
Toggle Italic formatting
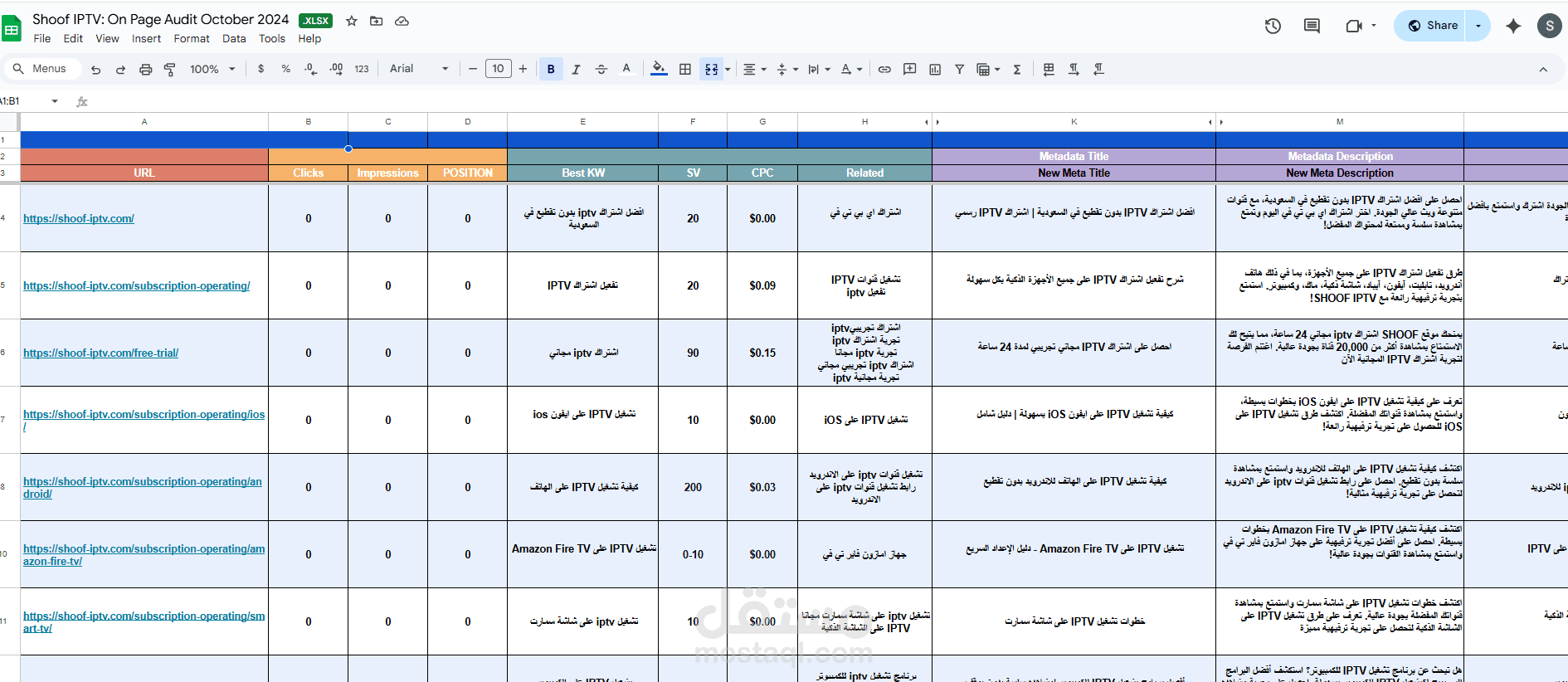click(576, 69)
